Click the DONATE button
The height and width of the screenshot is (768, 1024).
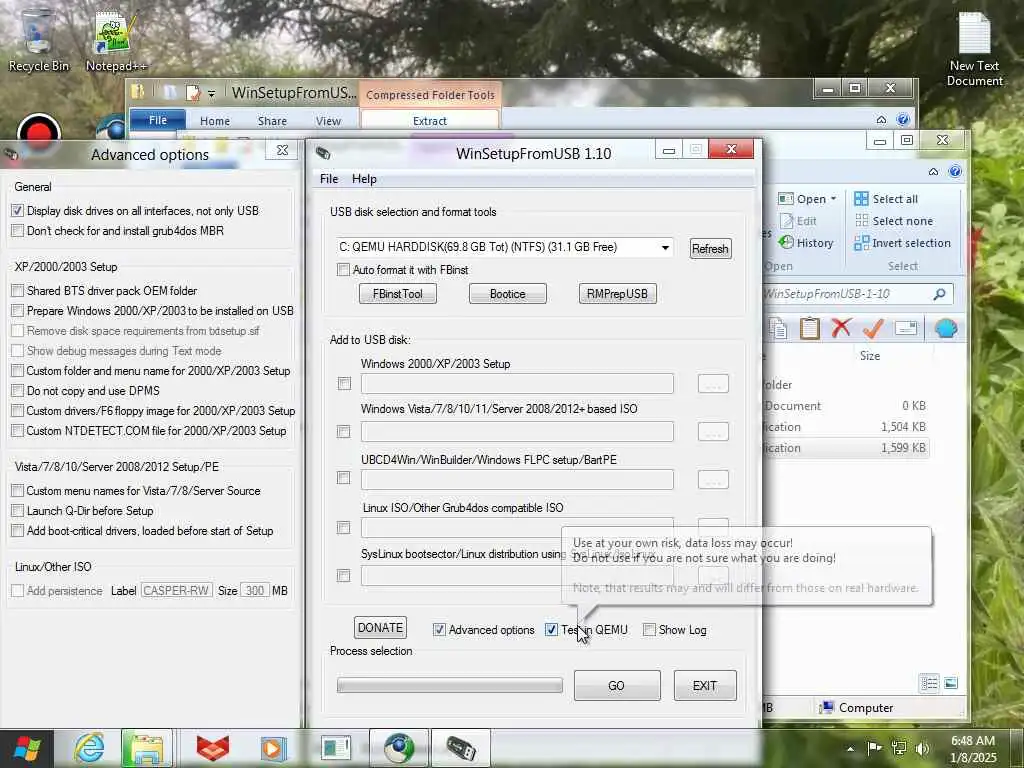[x=381, y=628]
